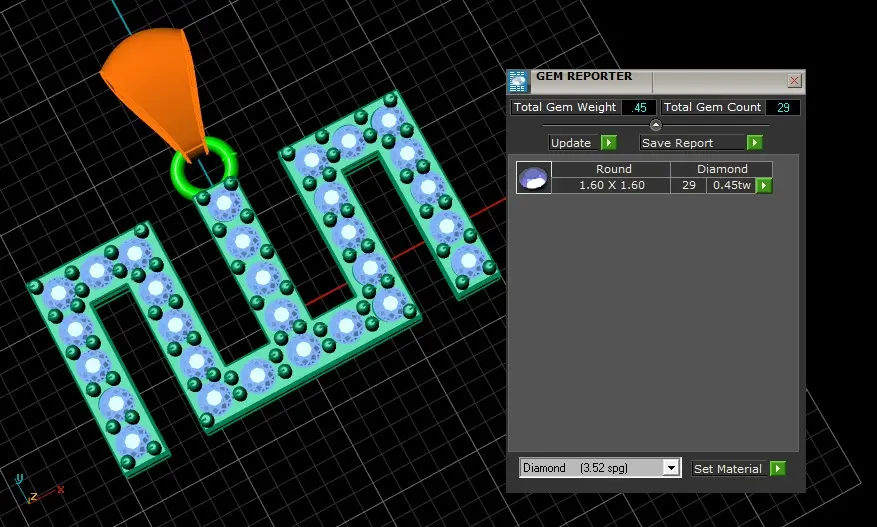This screenshot has height=527, width=877.
Task: Open the Diamond (3.52 spg) material dropdown
Action: [671, 468]
